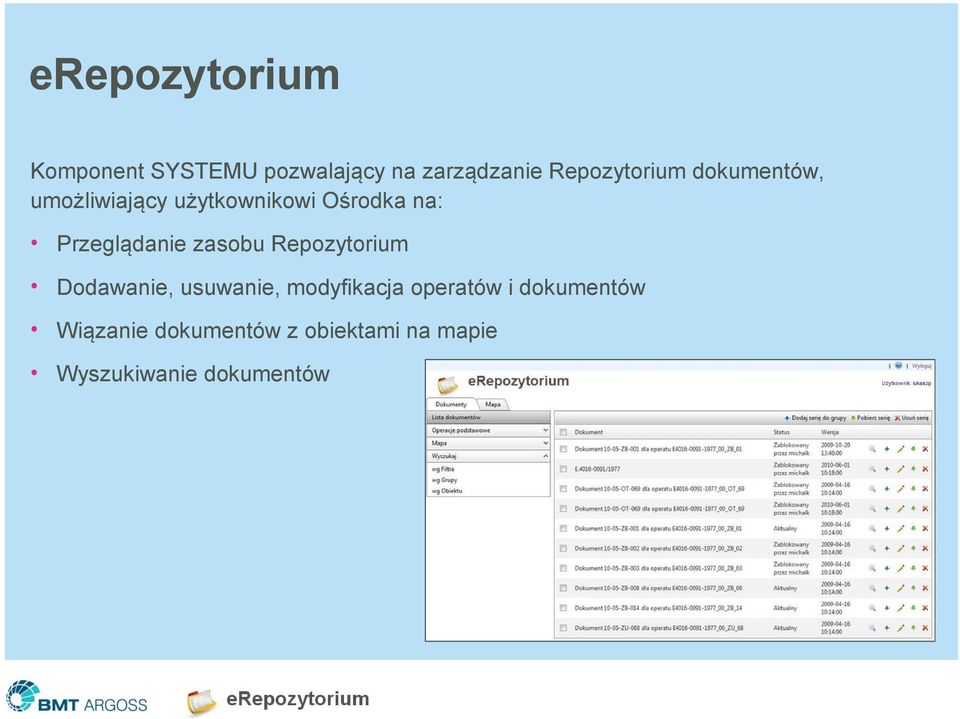
Task: Click green download arrow for document ZB_03
Action: click(x=913, y=568)
